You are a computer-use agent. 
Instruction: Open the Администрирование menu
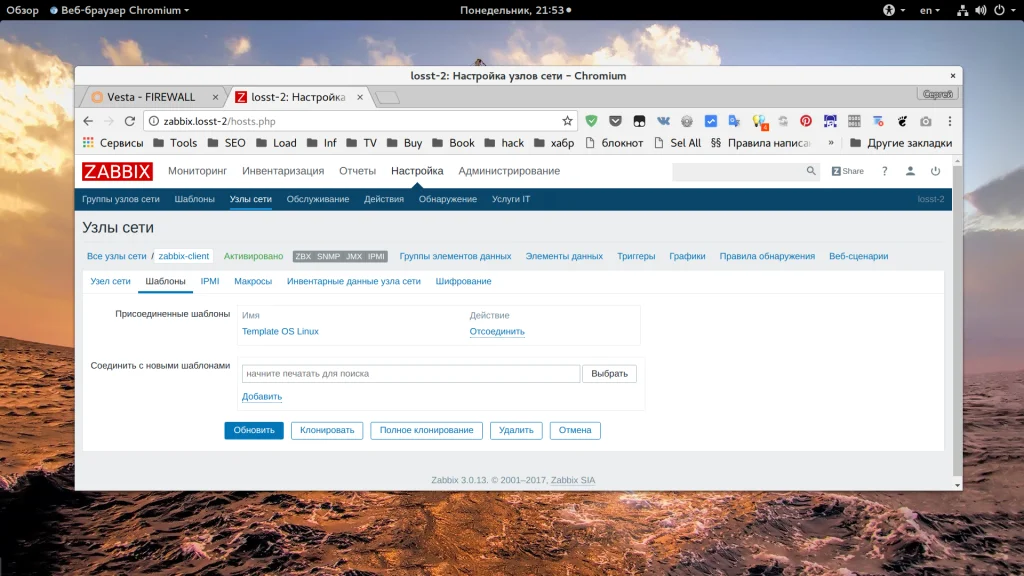(509, 171)
